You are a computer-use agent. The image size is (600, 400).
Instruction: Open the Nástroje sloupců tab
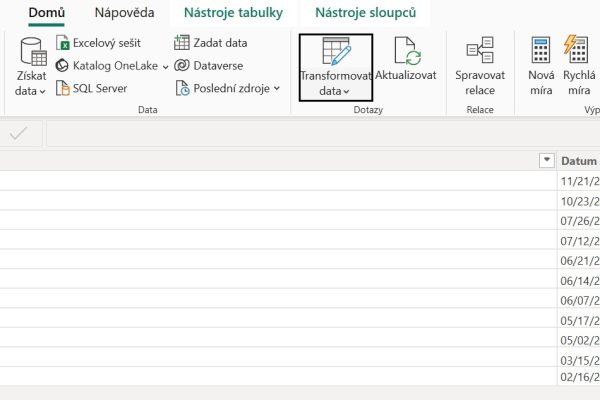click(365, 13)
